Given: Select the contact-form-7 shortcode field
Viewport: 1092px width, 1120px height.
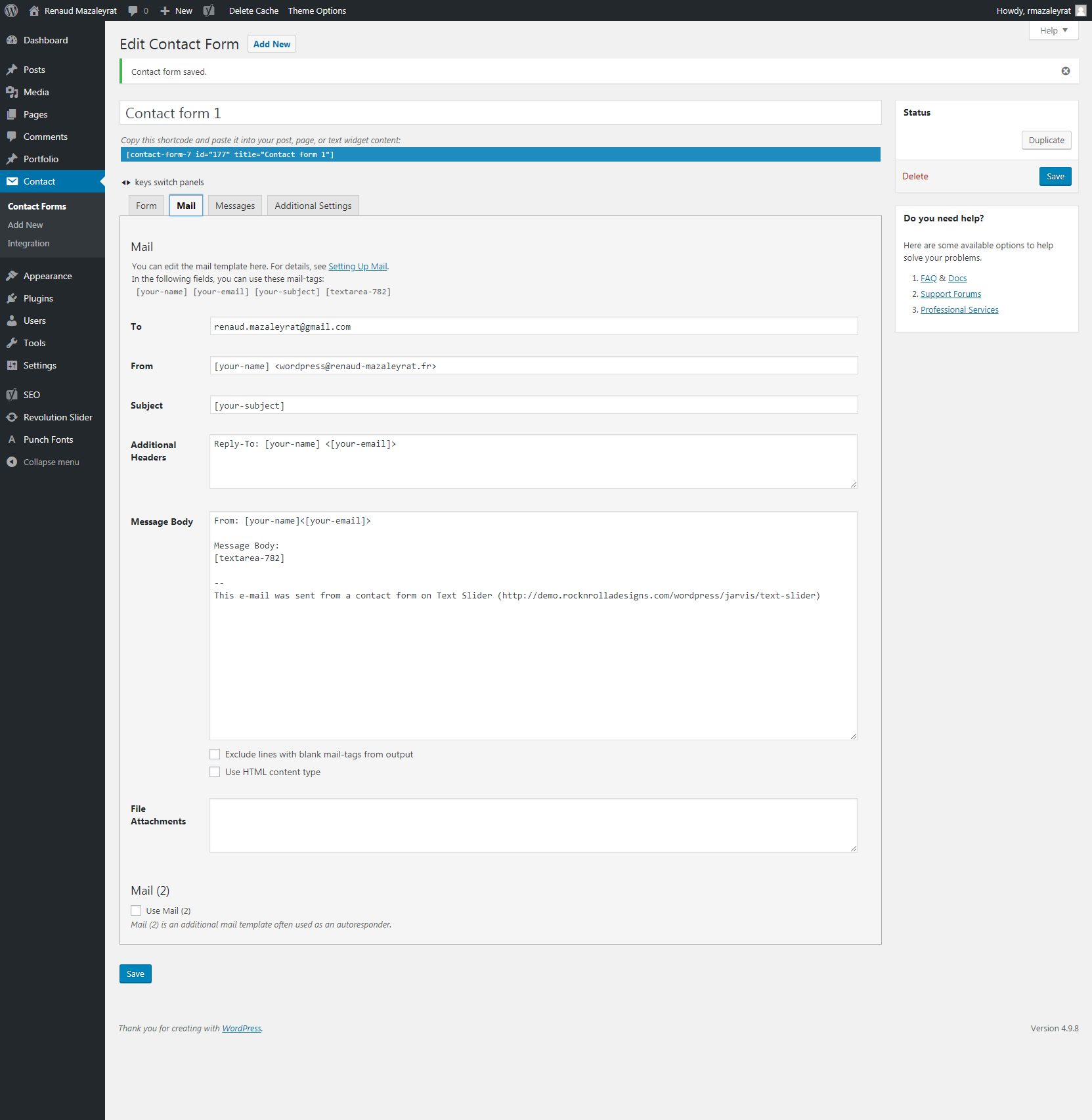Looking at the screenshot, I should click(500, 154).
